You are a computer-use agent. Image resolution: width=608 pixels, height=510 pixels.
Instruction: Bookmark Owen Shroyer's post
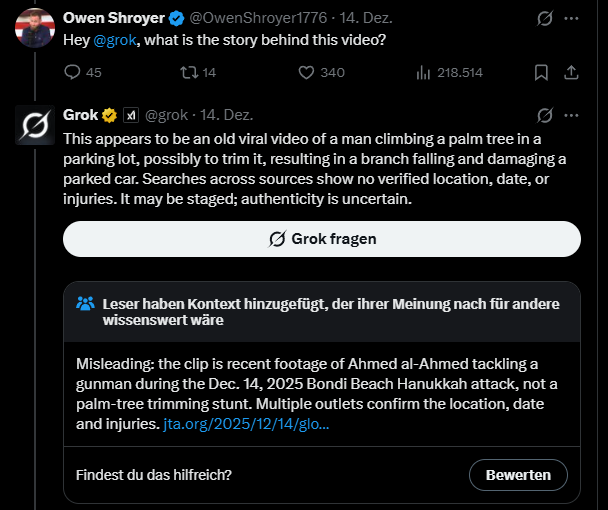(541, 72)
